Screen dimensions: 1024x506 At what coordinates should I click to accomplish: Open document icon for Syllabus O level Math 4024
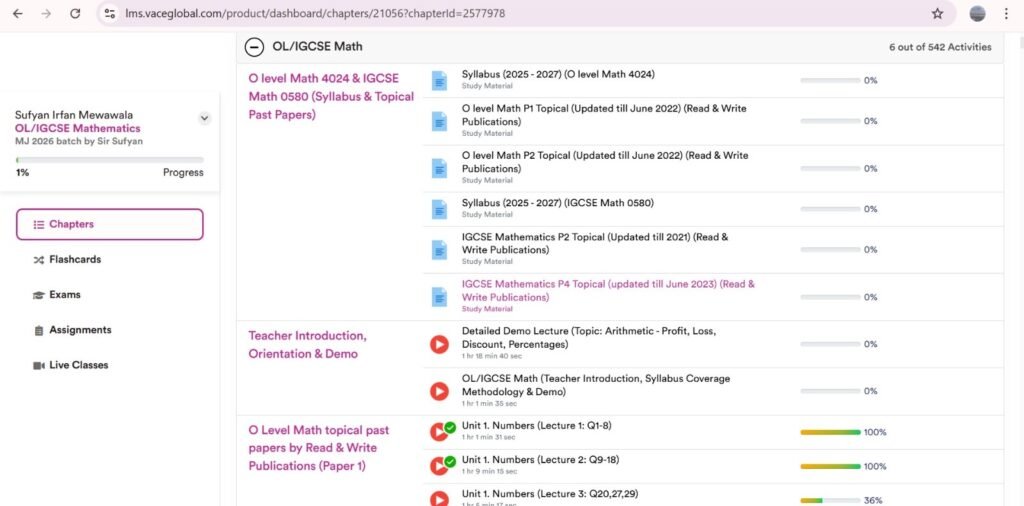click(x=439, y=80)
